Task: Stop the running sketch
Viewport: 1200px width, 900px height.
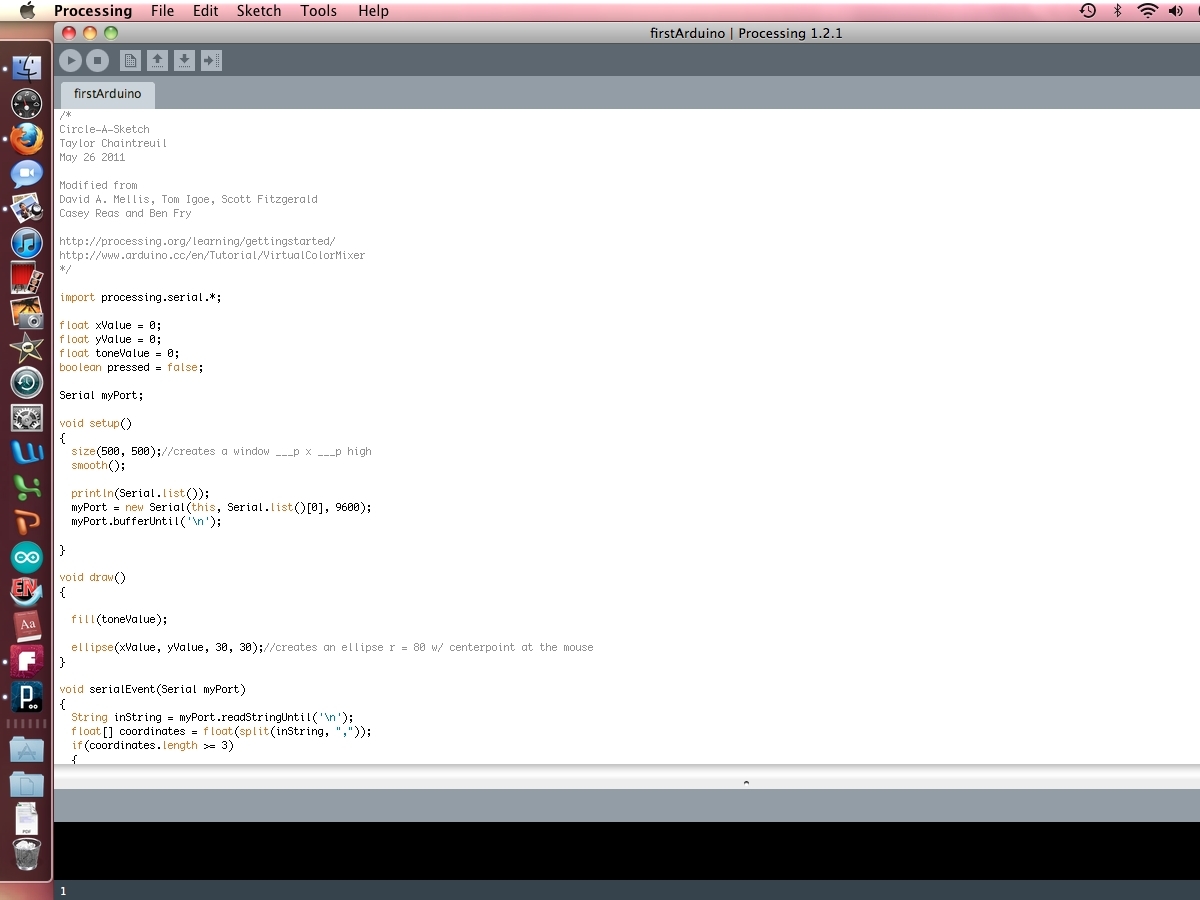Action: [x=97, y=61]
